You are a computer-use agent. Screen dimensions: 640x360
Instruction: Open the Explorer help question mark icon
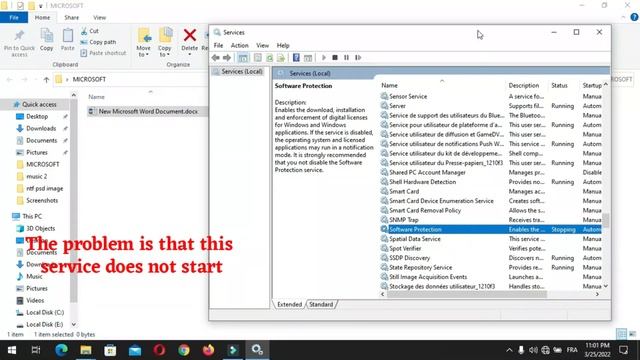(634, 17)
